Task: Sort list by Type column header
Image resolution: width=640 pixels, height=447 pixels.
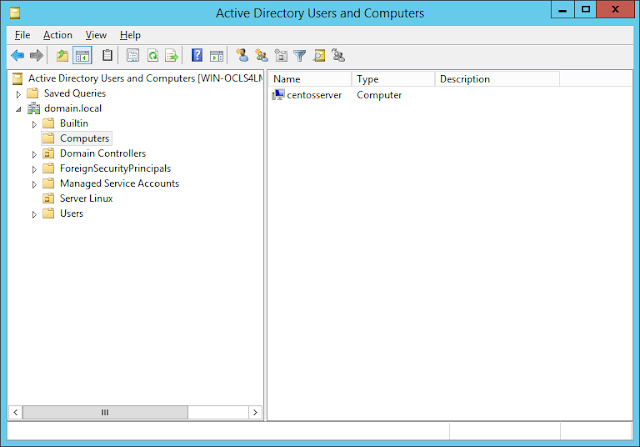Action: pyautogui.click(x=393, y=79)
